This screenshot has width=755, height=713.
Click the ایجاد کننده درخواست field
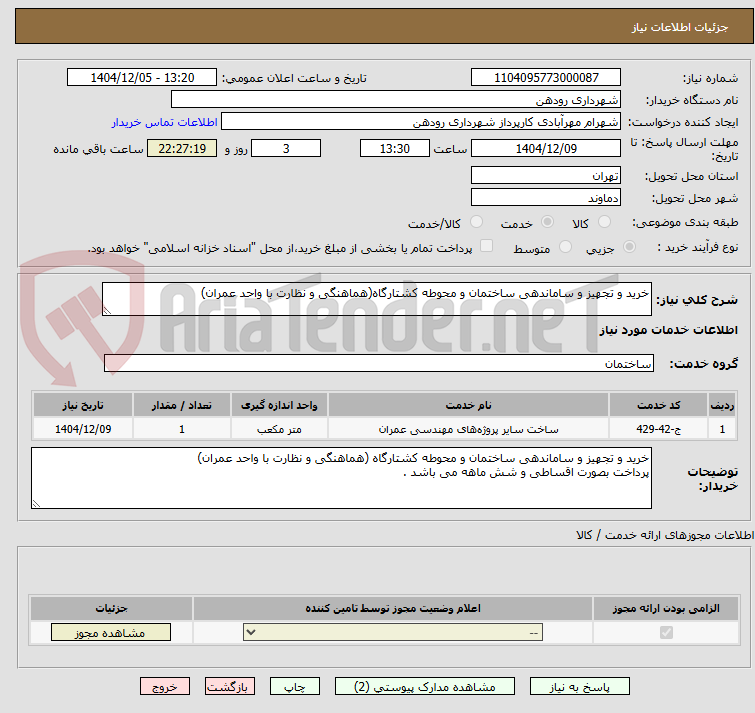tap(421, 122)
